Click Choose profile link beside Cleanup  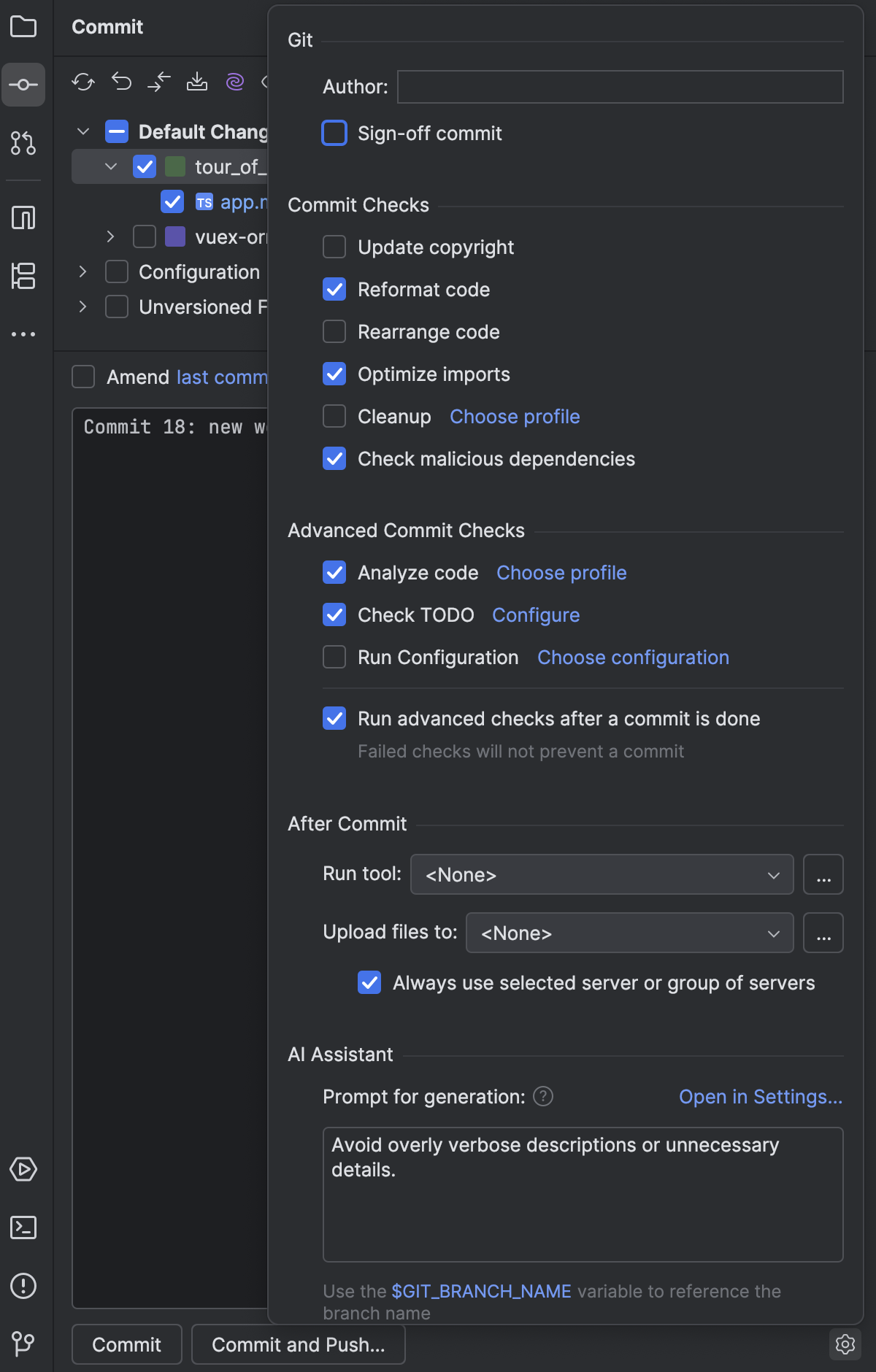[515, 416]
